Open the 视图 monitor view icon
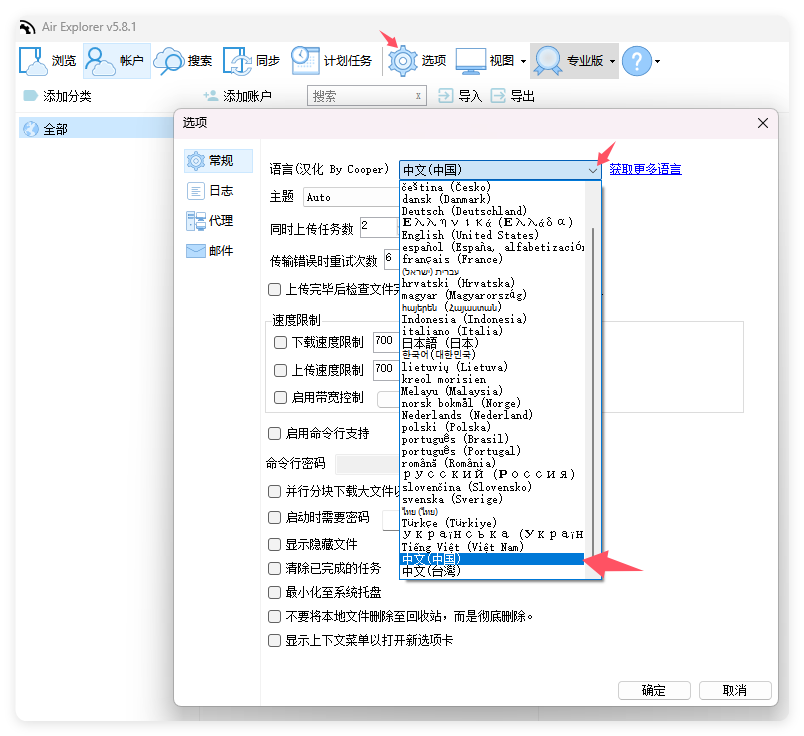Image resolution: width=804 pixels, height=736 pixels. tap(471, 61)
